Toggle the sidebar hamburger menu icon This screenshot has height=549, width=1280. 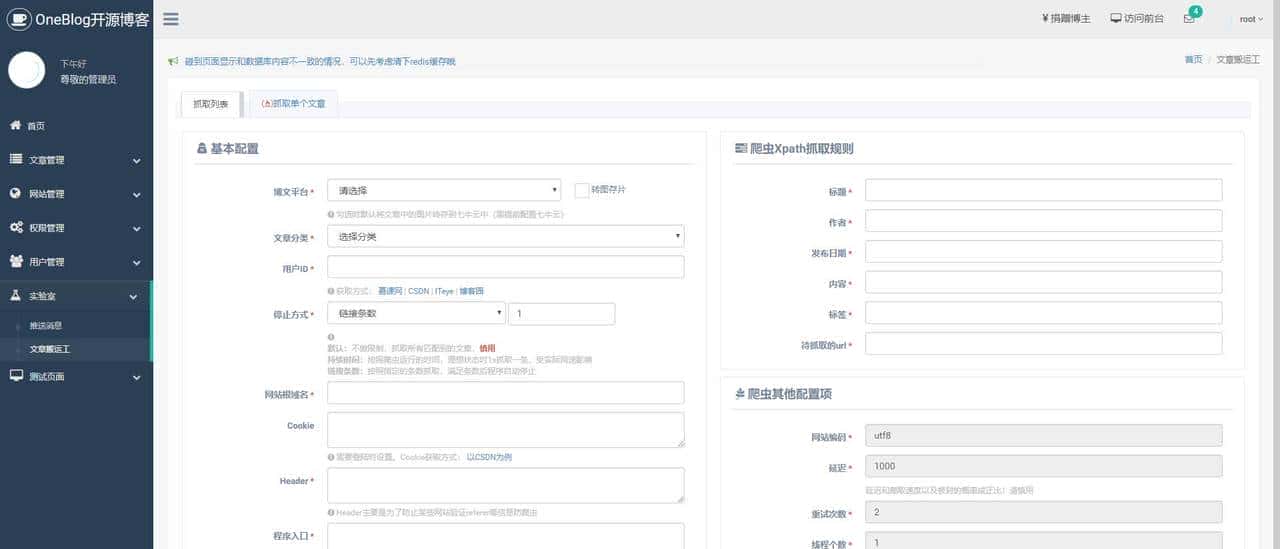171,19
